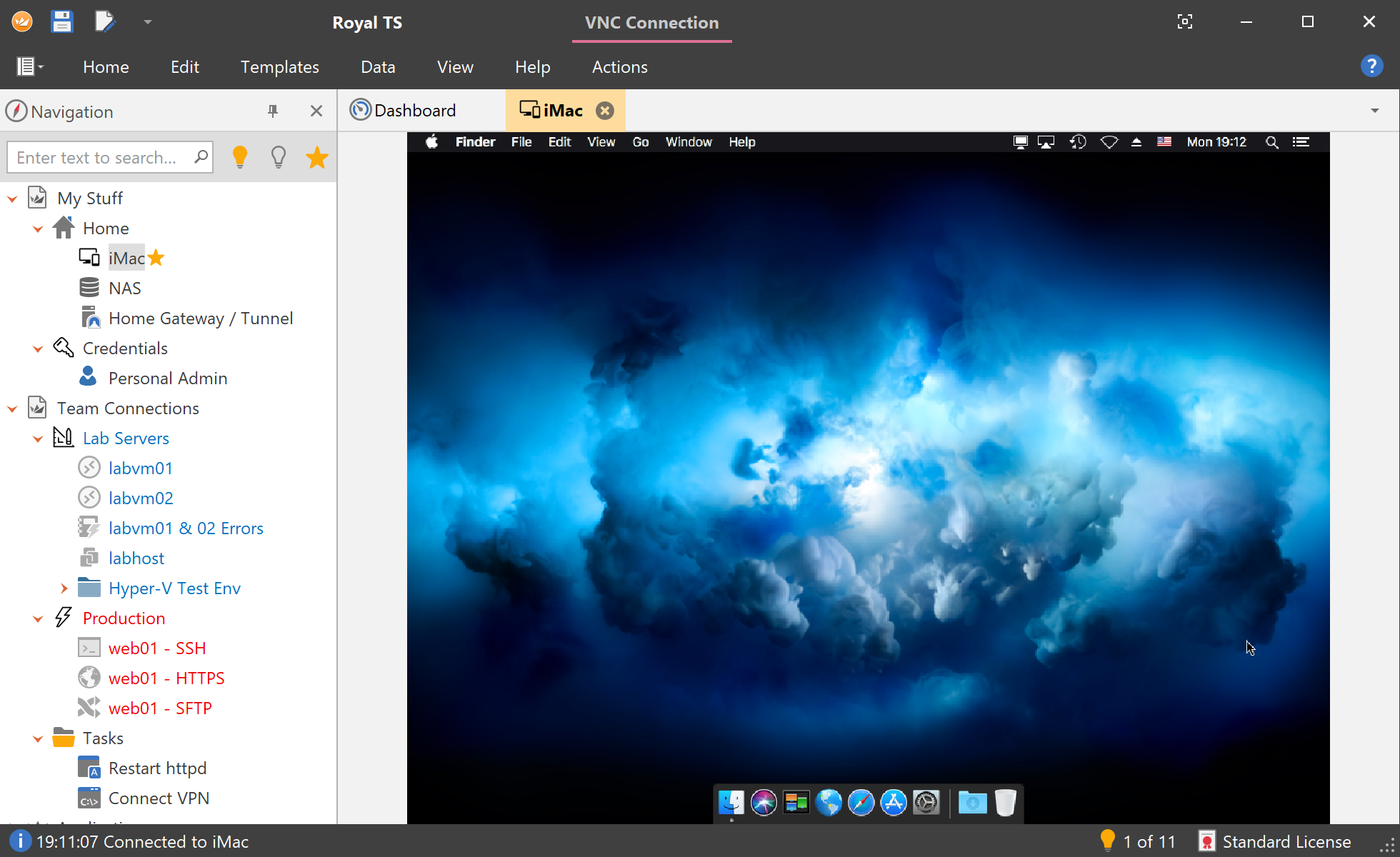1400x857 pixels.
Task: Click the full screen focus icon
Action: pyautogui.click(x=1184, y=22)
